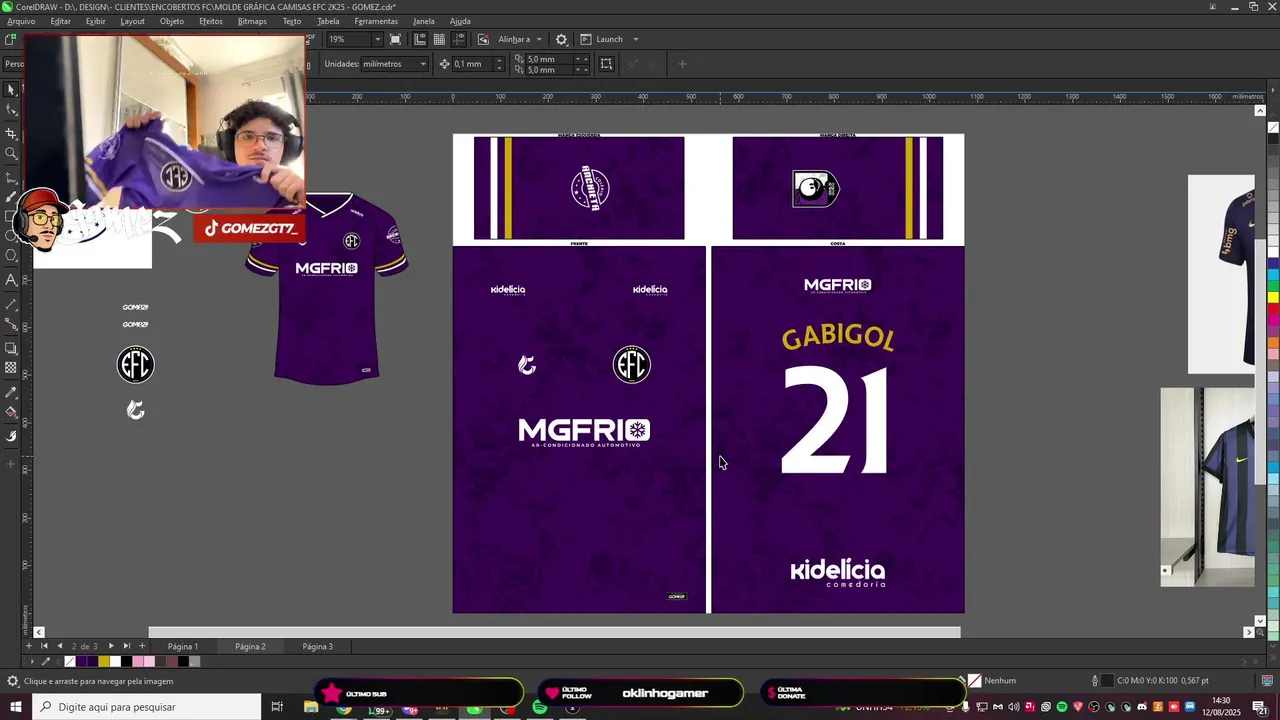Select the Polygon tool
1280x720 pixels.
click(x=11, y=256)
